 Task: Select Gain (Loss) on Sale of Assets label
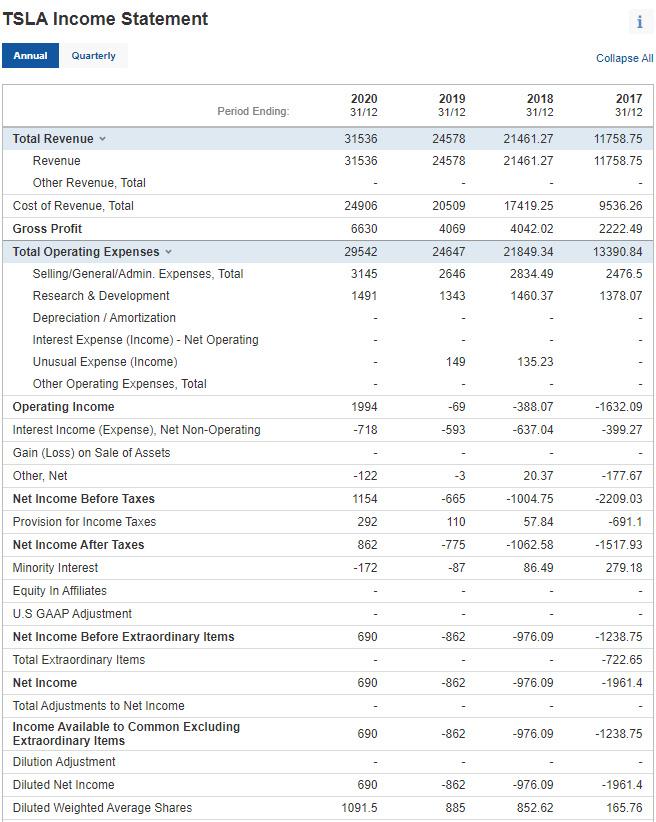[x=91, y=453]
